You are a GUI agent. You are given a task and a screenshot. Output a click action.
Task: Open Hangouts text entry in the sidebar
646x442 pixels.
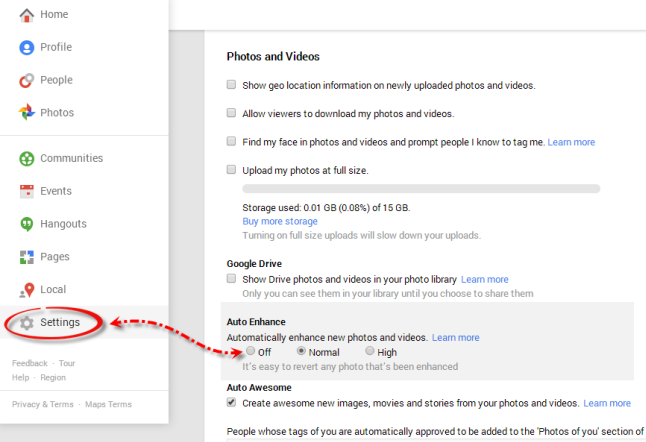click(x=63, y=224)
